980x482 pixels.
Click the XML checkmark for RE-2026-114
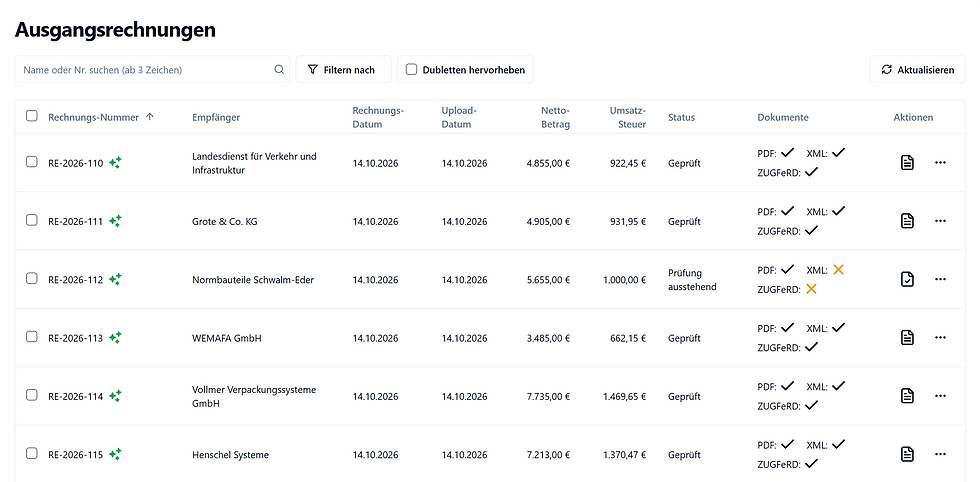[x=838, y=386]
